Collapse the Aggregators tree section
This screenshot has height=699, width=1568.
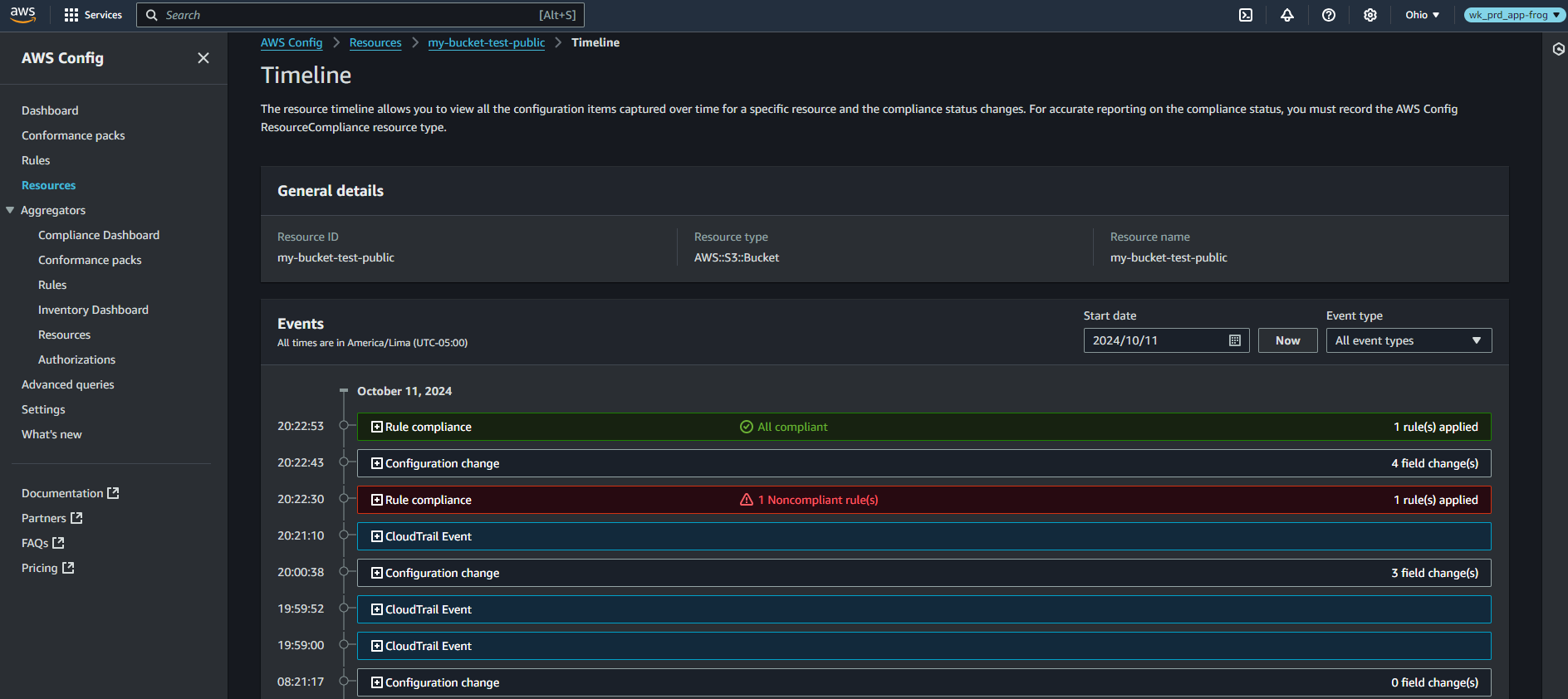coord(10,210)
